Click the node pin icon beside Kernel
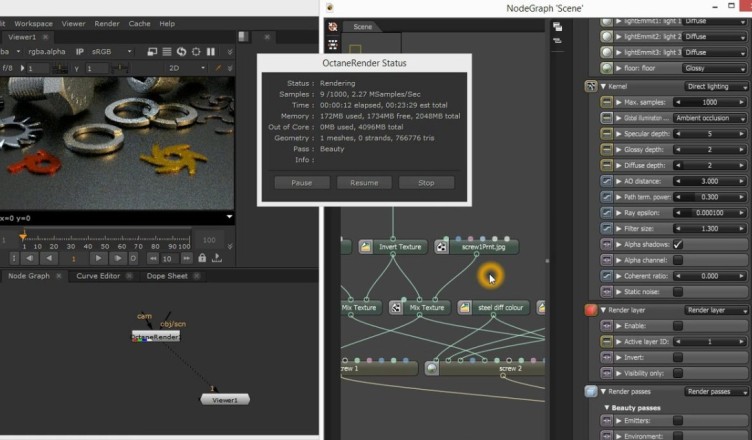The image size is (752, 440). [591, 86]
